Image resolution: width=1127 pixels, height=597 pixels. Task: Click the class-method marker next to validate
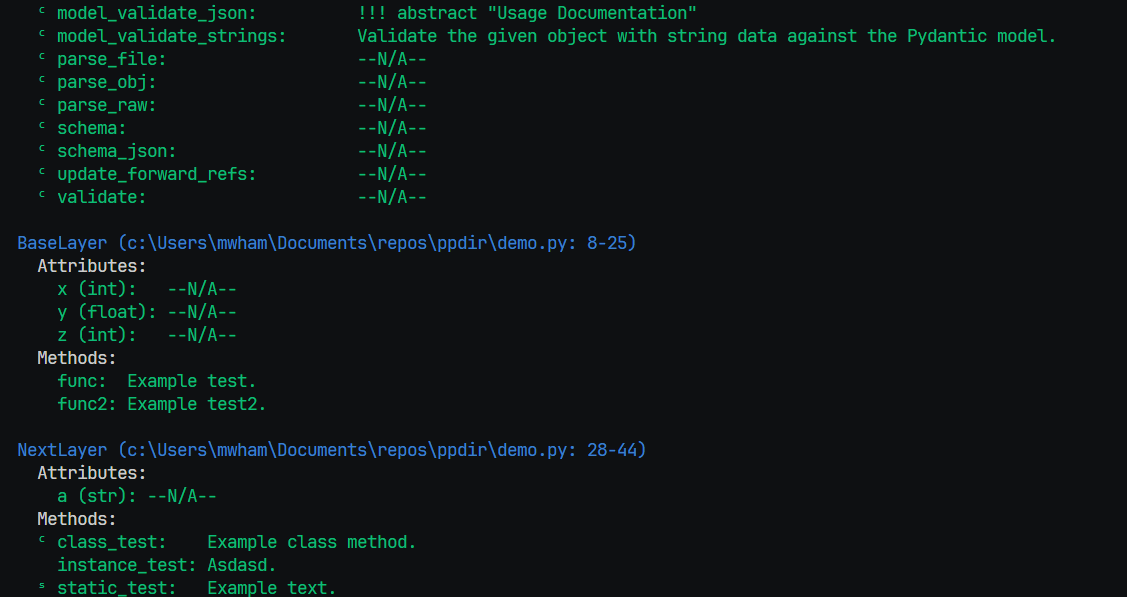tap(42, 196)
